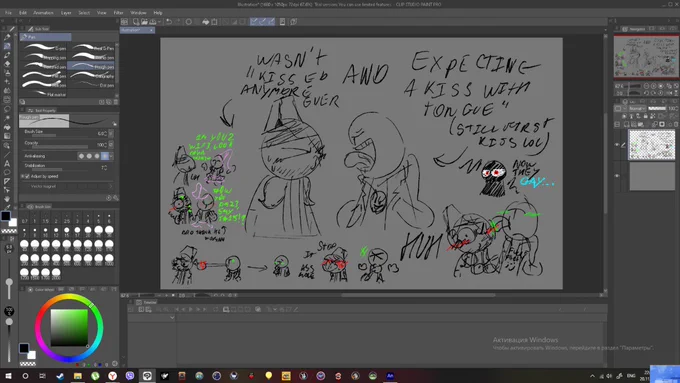Select the Lasso selection tool
This screenshot has height=383, width=680.
click(x=7, y=109)
